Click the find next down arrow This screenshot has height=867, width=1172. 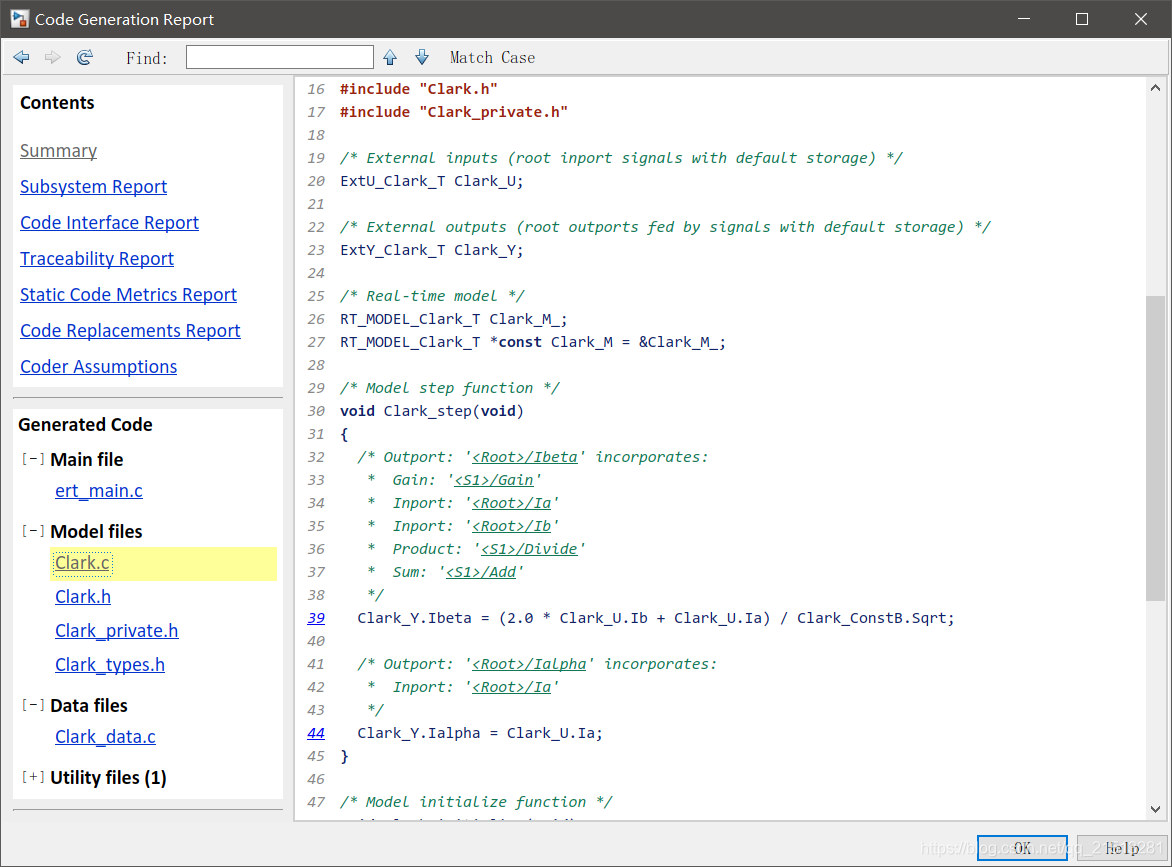[421, 57]
